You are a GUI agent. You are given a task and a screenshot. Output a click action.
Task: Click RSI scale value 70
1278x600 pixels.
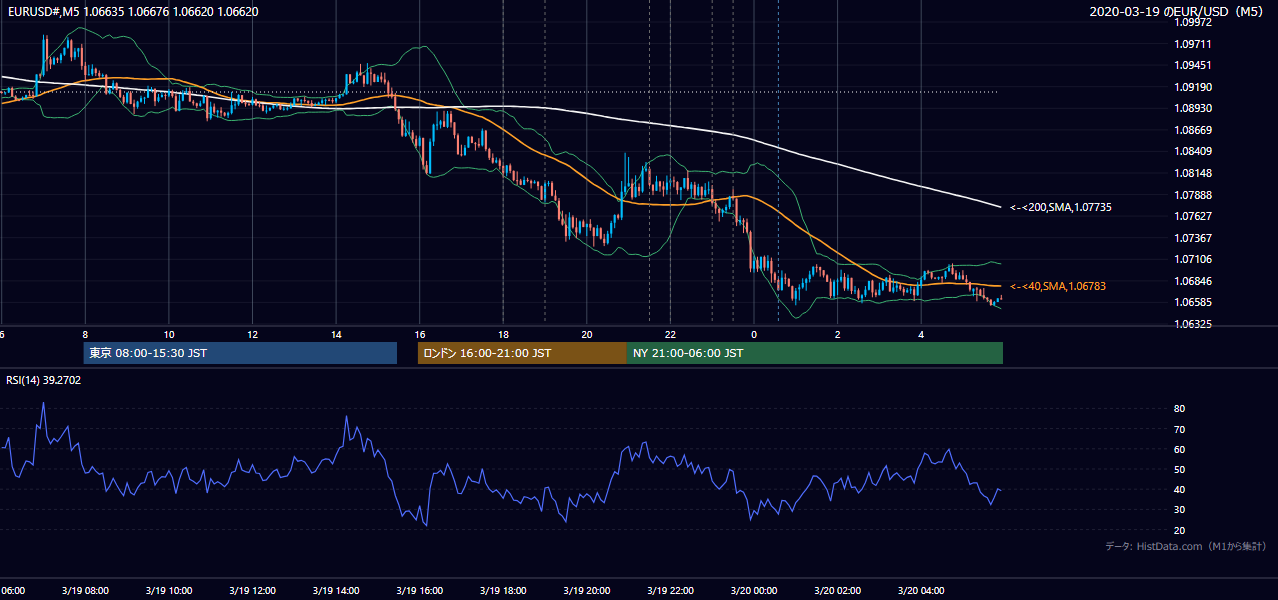(x=1180, y=429)
